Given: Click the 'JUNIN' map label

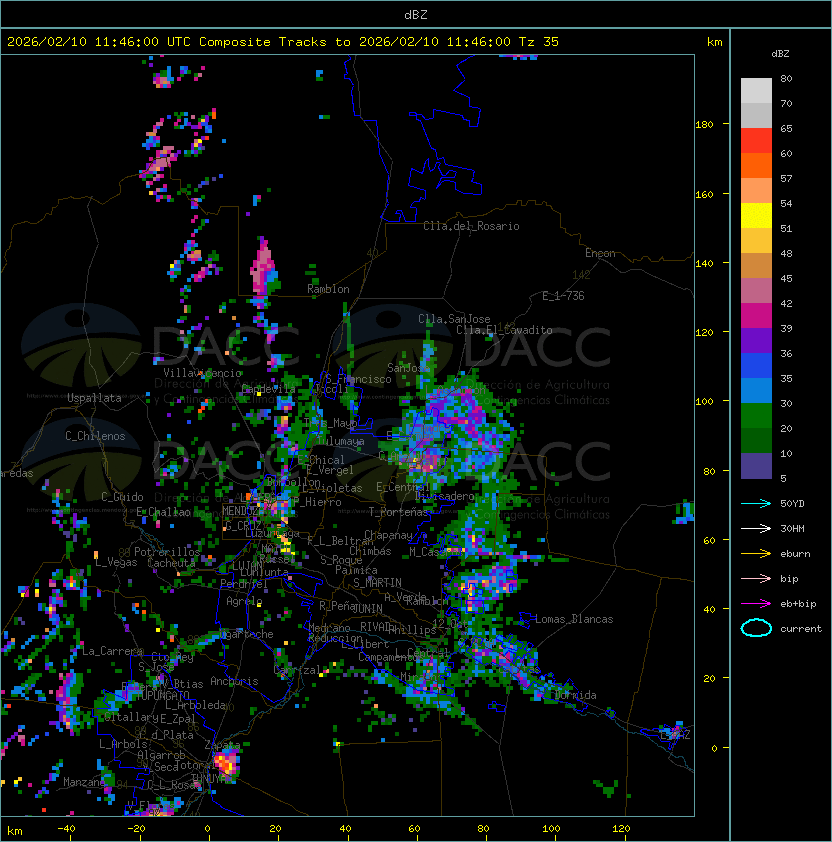Looking at the screenshot, I should point(367,608).
